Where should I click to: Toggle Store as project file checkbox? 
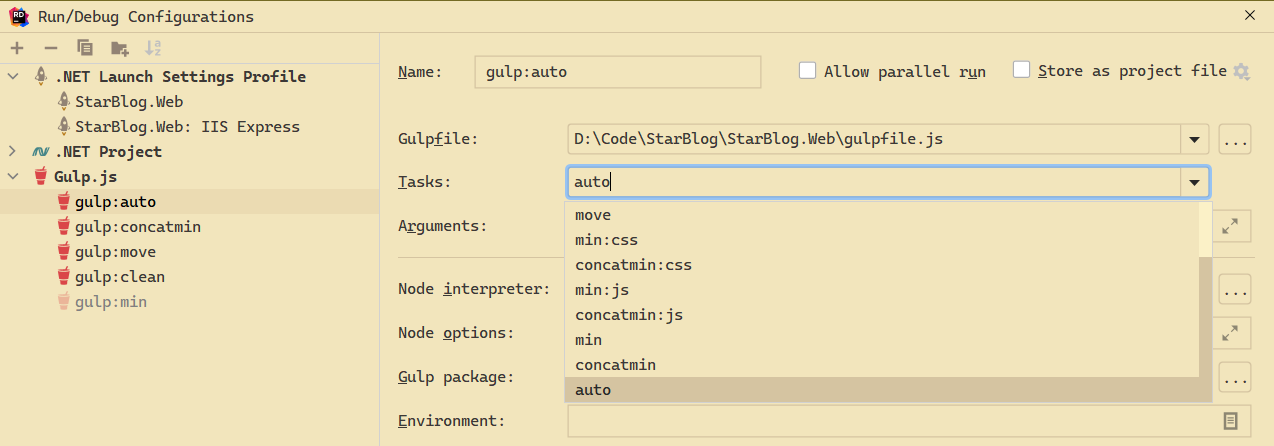tap(1021, 70)
